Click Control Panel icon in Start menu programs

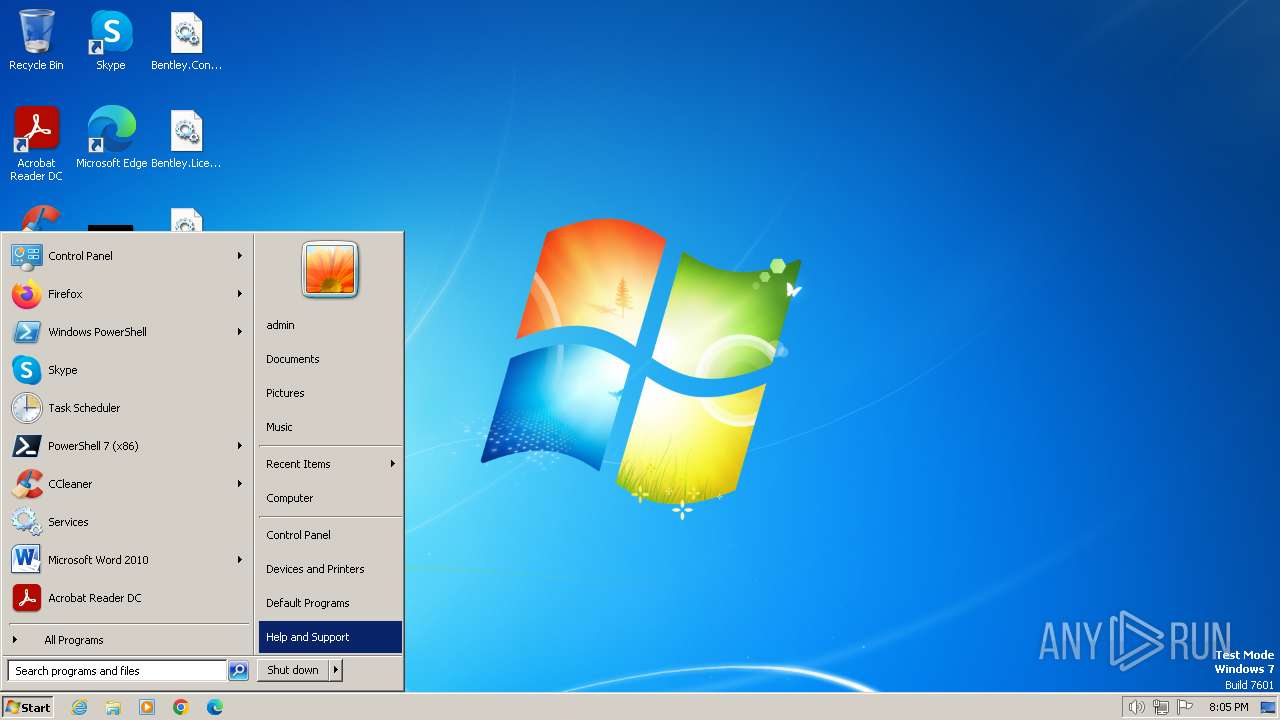(27, 256)
